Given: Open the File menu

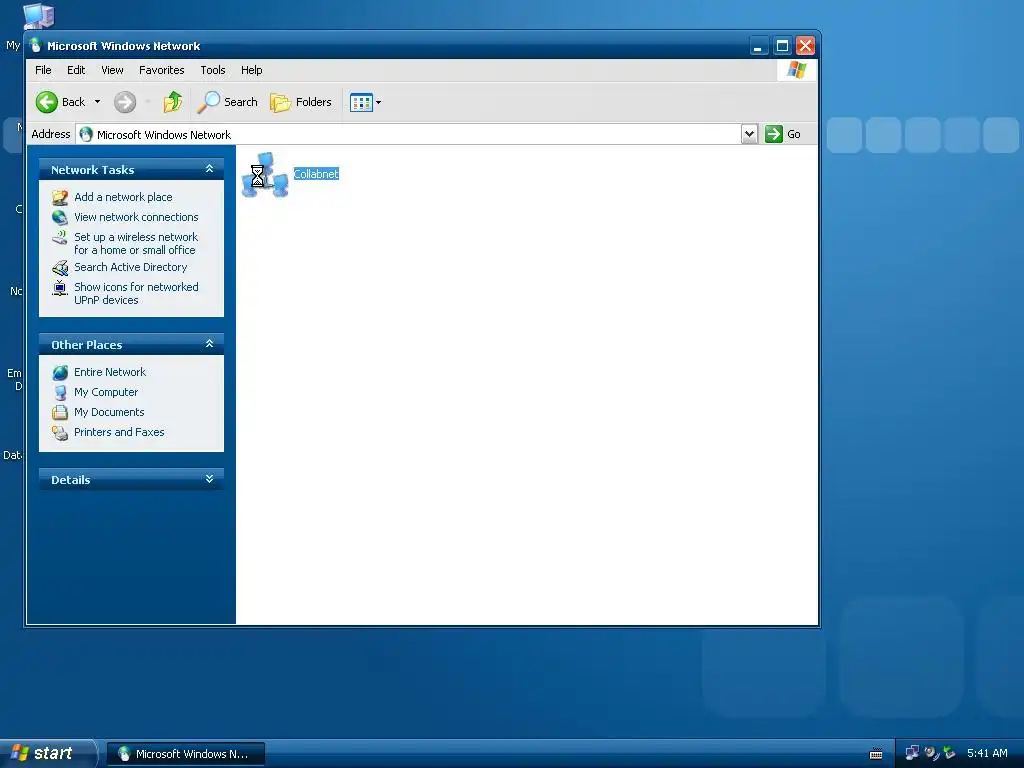Looking at the screenshot, I should pyautogui.click(x=43, y=70).
